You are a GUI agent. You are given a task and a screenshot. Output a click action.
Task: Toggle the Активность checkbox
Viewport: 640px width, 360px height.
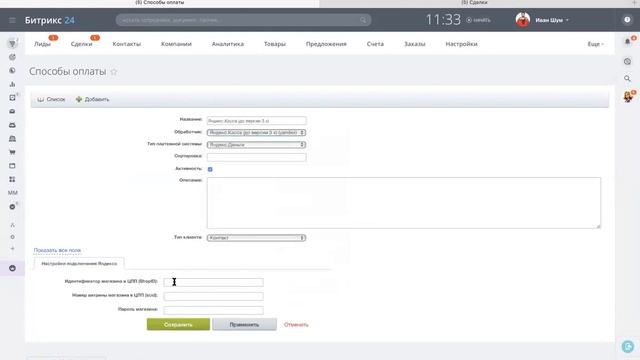pos(210,169)
